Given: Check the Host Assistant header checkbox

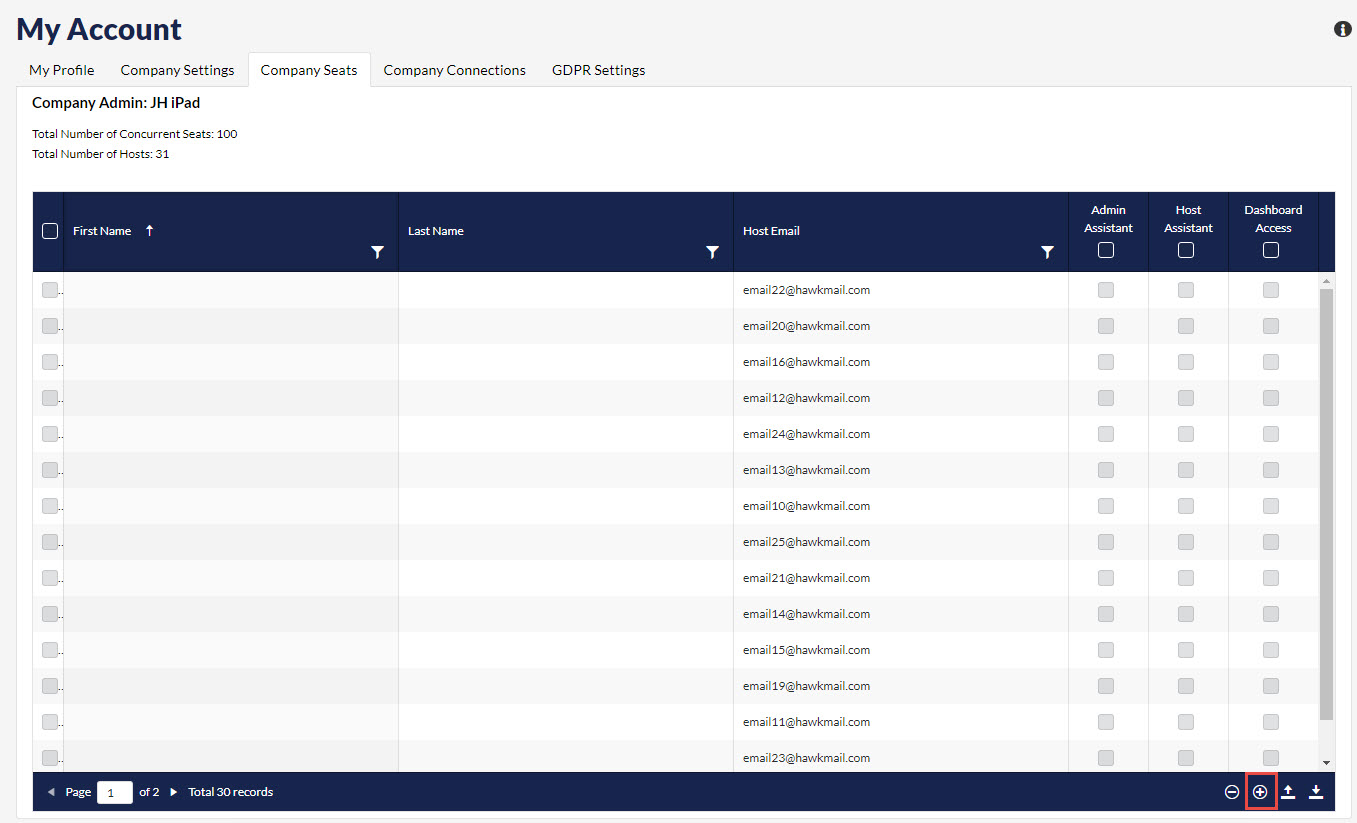Looking at the screenshot, I should point(1186,251).
